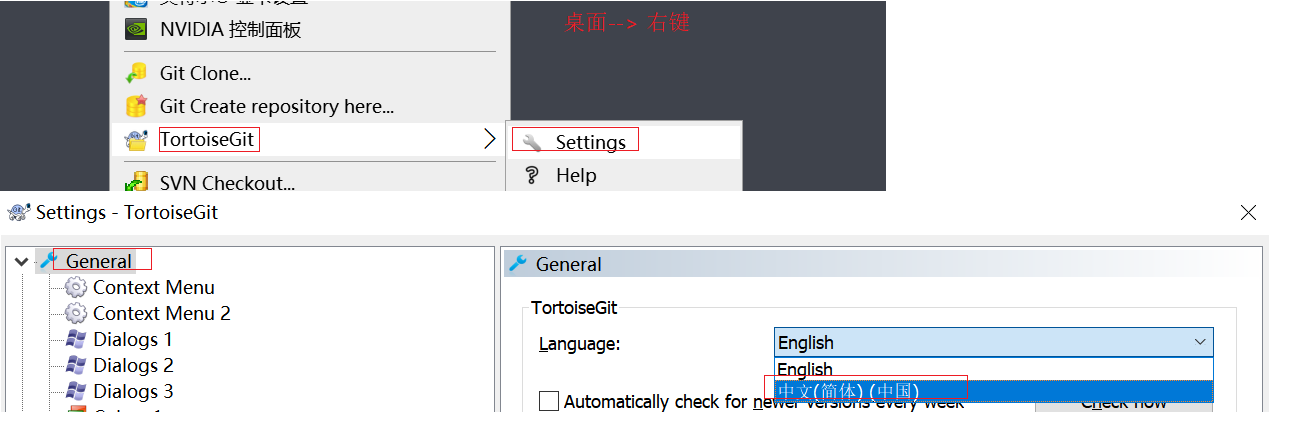The width and height of the screenshot is (1309, 430).
Task: Click the Settings wrench icon in submenu
Action: pyautogui.click(x=532, y=142)
